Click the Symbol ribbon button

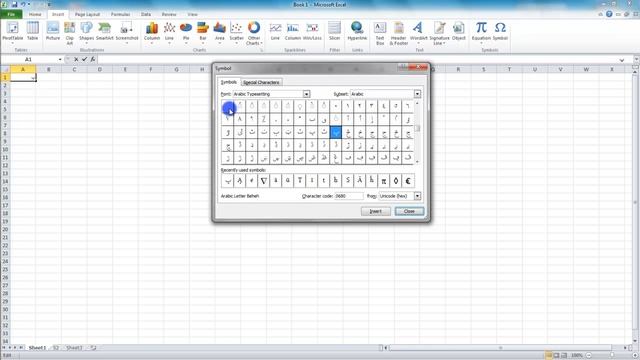(x=500, y=32)
